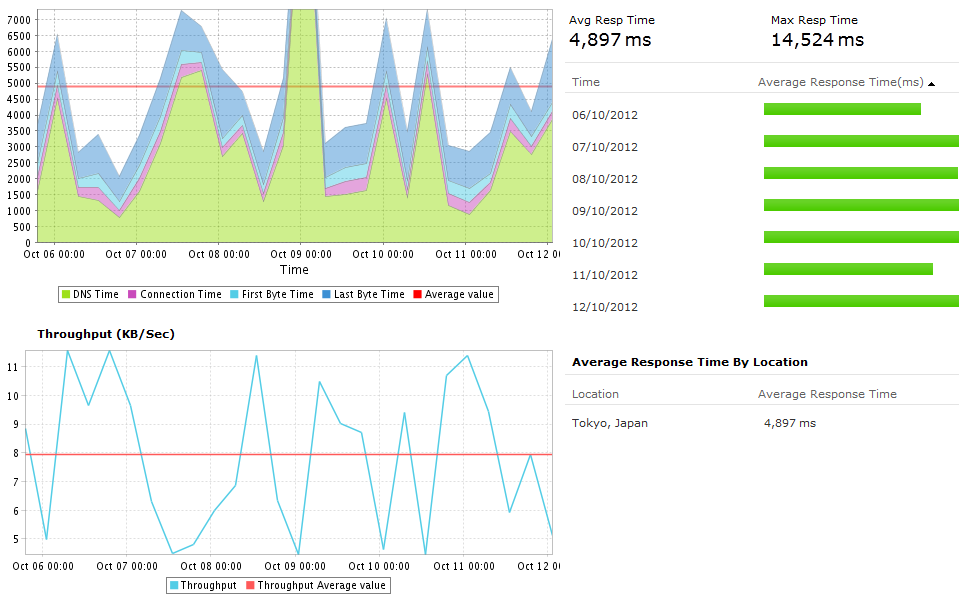
Task: Click the green bar for 06/10/2012
Action: click(x=842, y=109)
